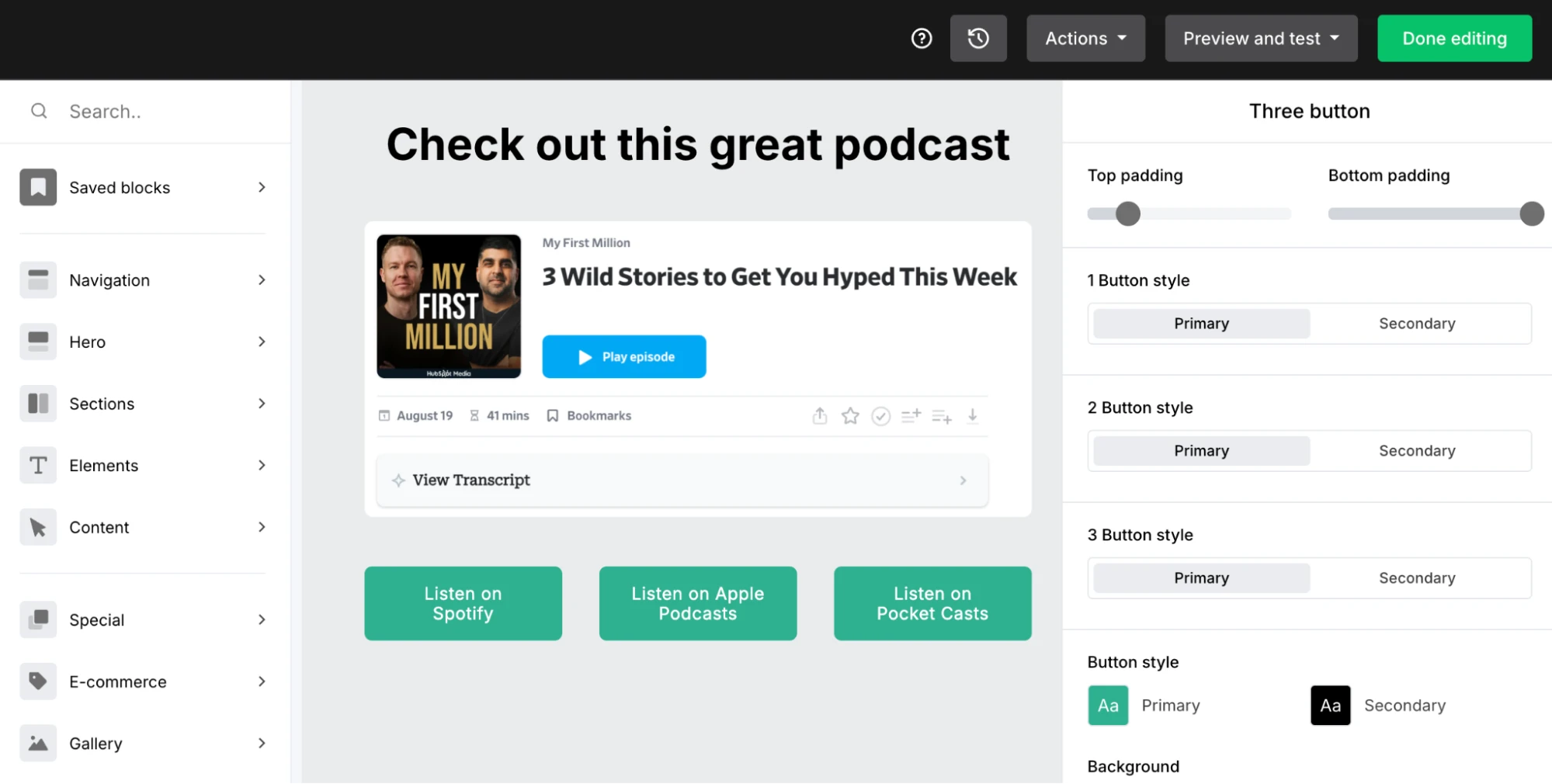Image resolution: width=1552 pixels, height=784 pixels.
Task: Click the download arrow icon
Action: pos(972,416)
